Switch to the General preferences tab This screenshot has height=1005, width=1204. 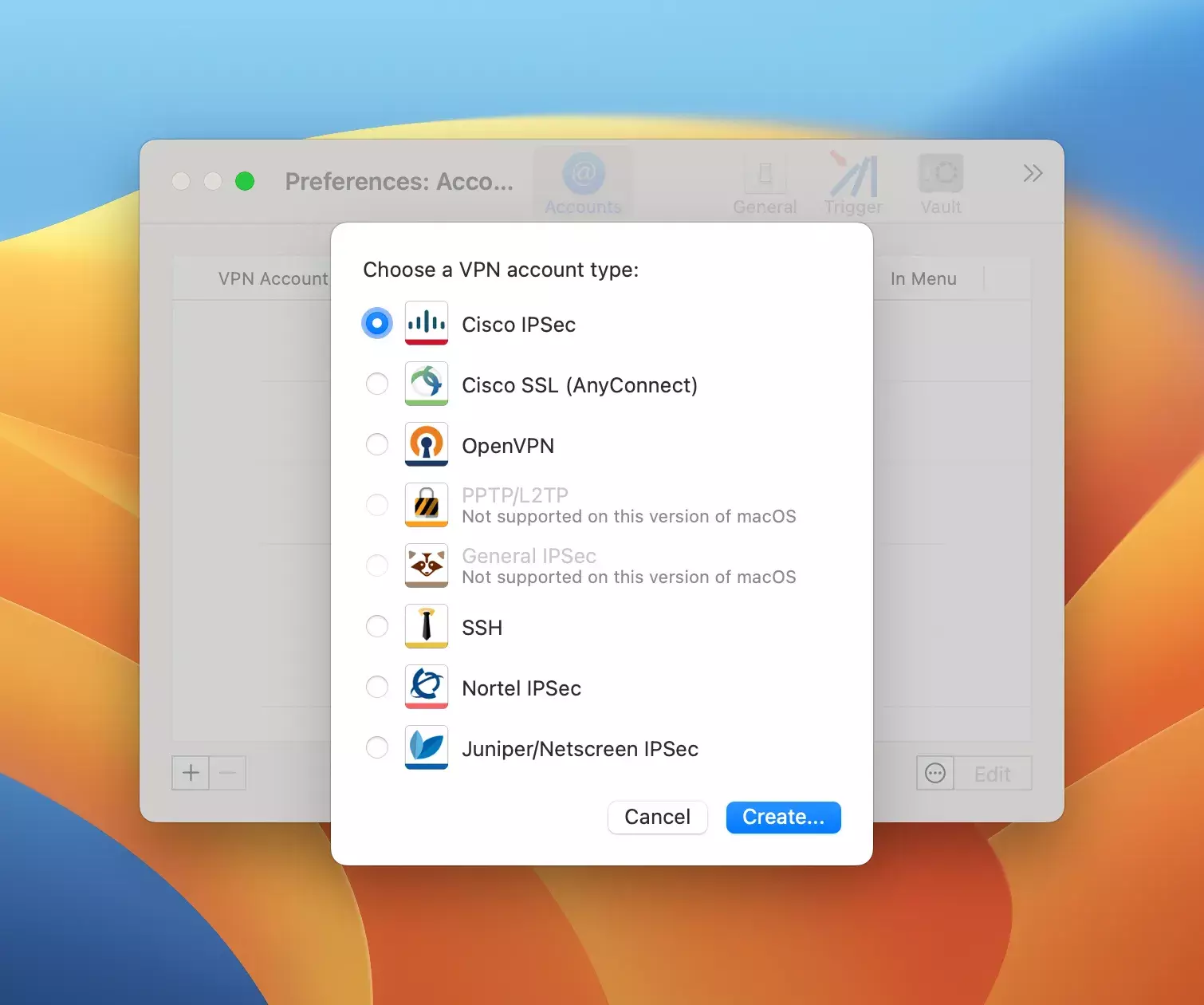(765, 183)
